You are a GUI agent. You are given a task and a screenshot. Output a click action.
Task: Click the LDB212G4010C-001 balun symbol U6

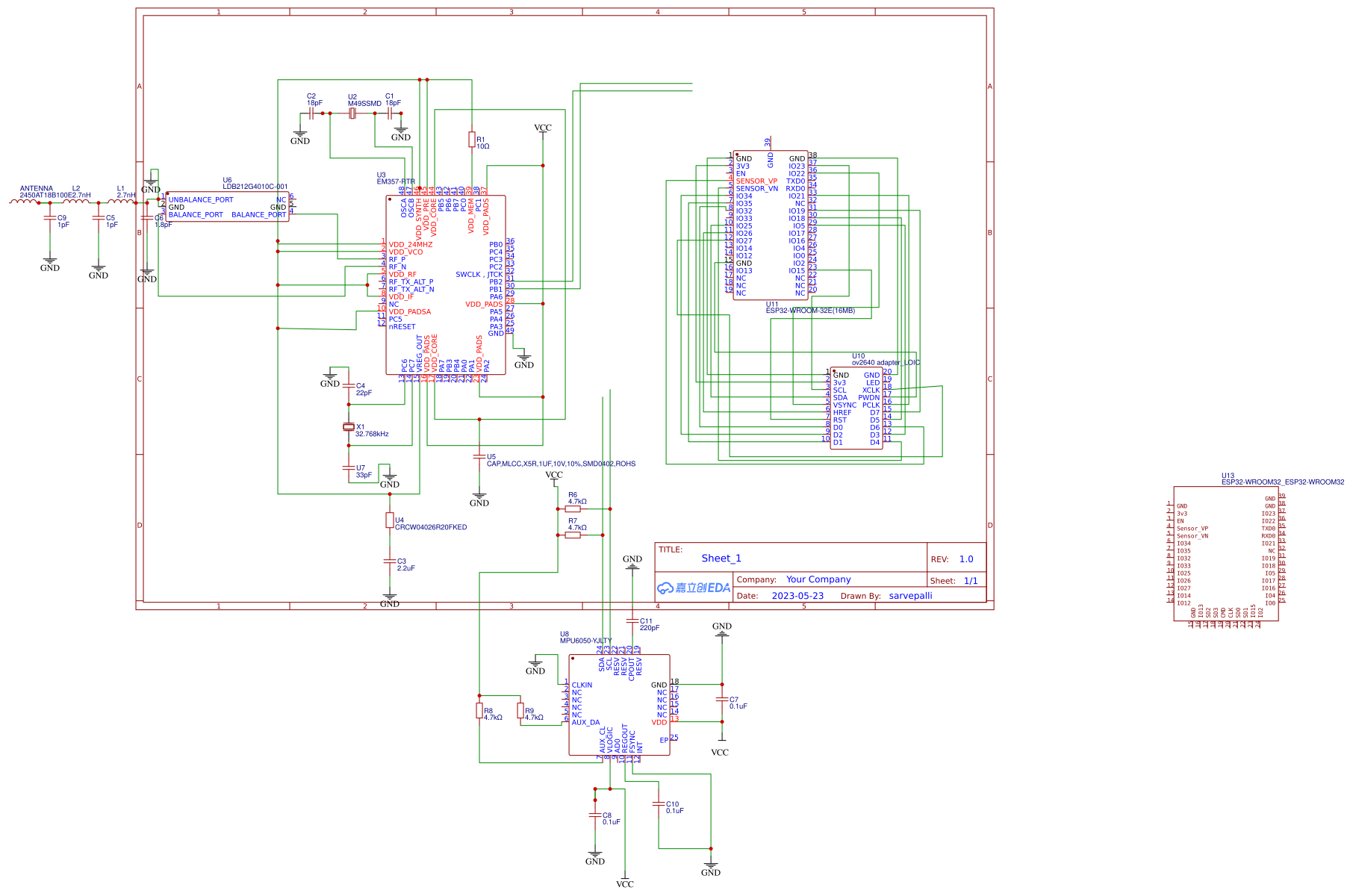(228, 207)
